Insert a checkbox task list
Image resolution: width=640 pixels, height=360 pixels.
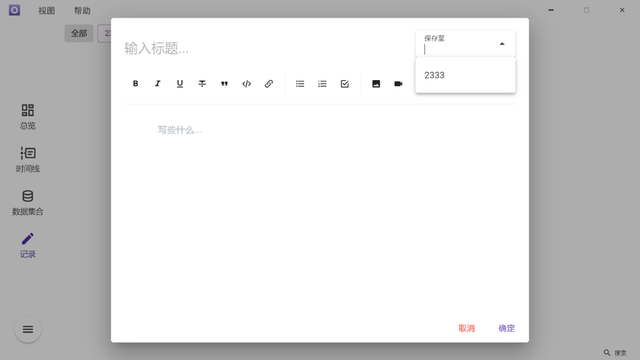(x=344, y=84)
